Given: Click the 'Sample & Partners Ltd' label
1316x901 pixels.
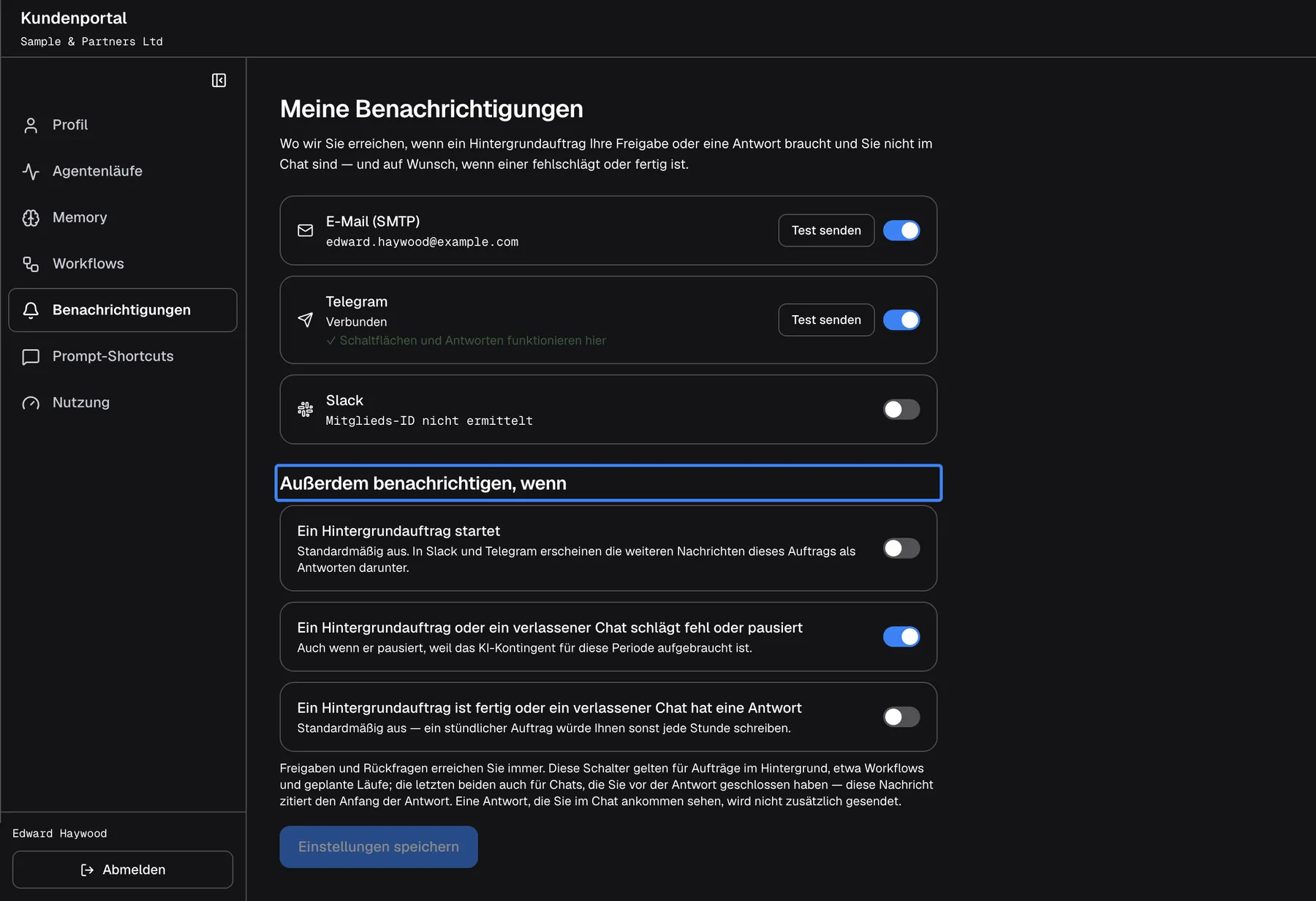Looking at the screenshot, I should point(91,42).
